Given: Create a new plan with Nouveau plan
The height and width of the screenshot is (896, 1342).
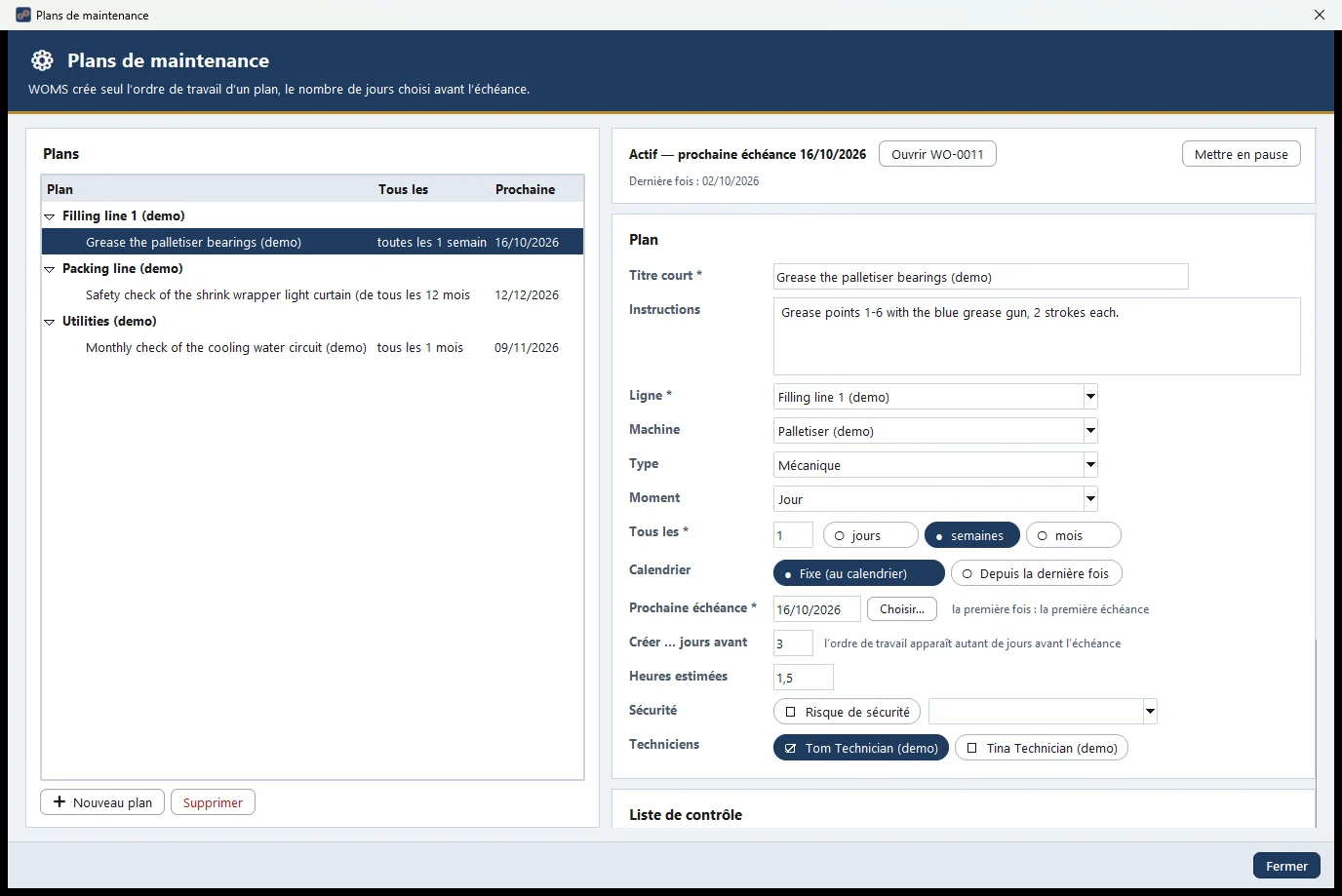Looking at the screenshot, I should (102, 802).
